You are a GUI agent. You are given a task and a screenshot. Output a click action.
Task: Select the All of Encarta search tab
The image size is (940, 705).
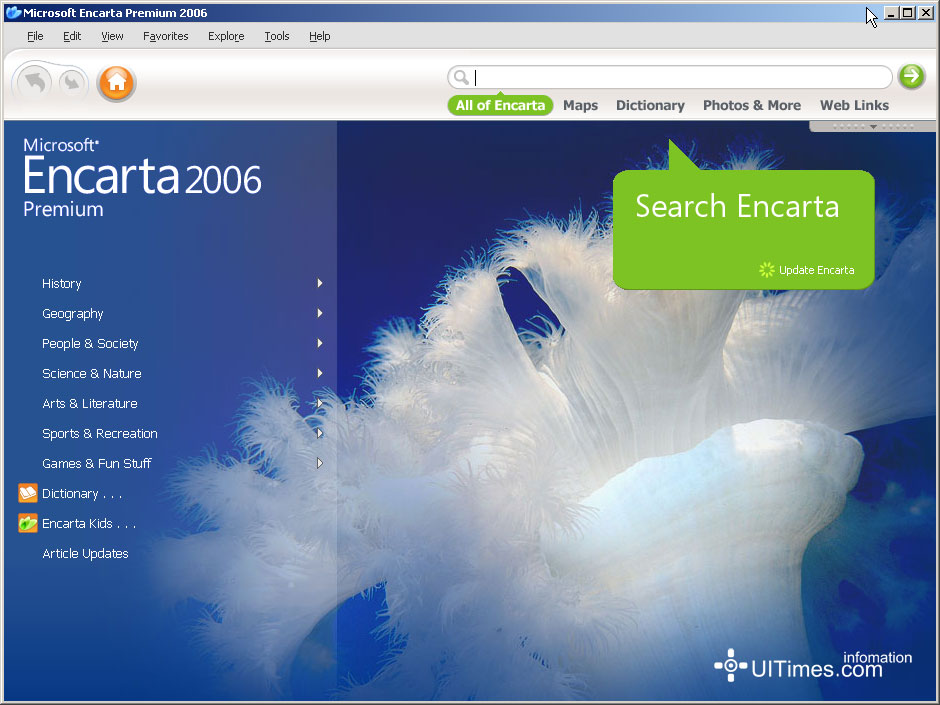click(500, 106)
